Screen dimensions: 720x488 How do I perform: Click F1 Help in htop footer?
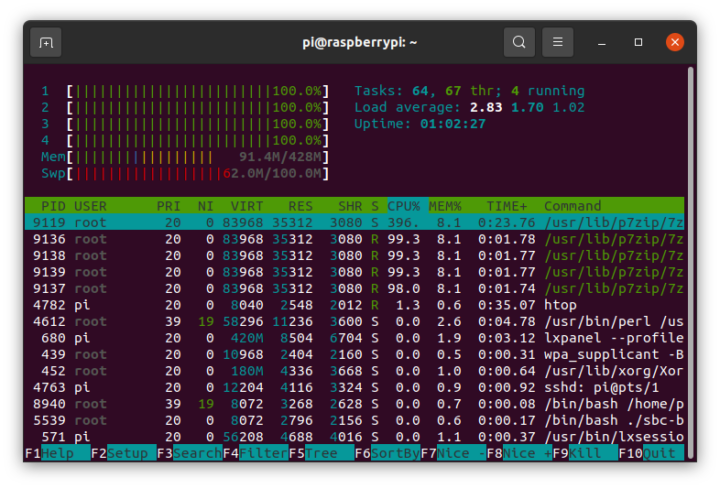(57, 453)
